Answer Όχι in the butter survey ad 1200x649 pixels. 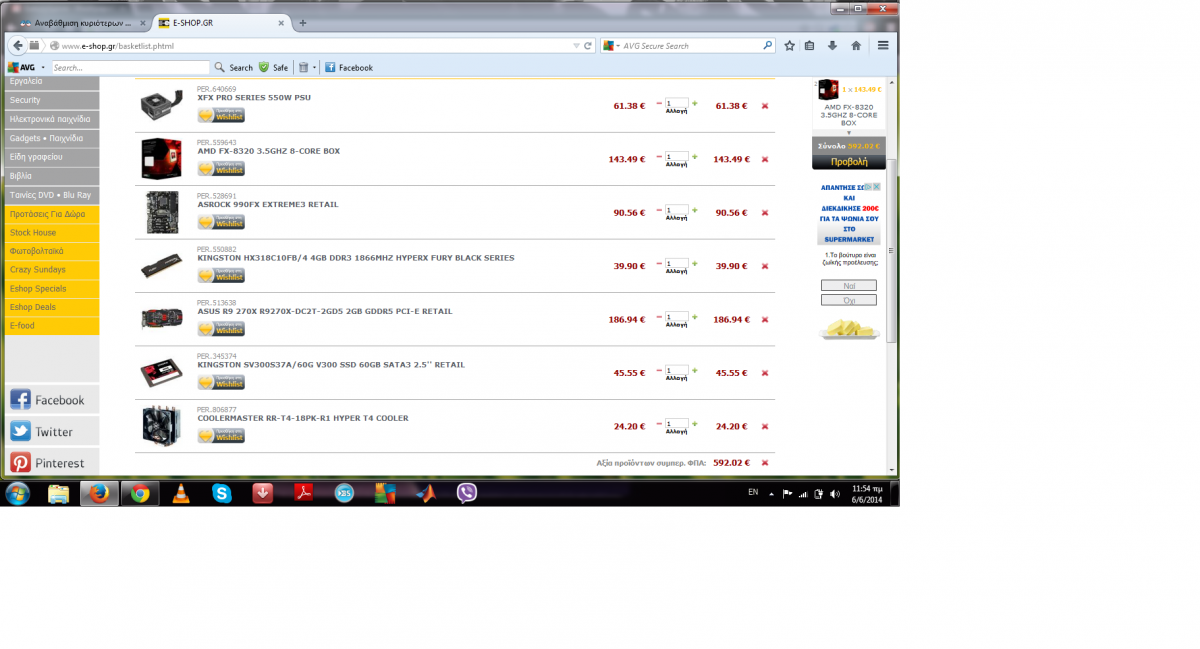848,300
